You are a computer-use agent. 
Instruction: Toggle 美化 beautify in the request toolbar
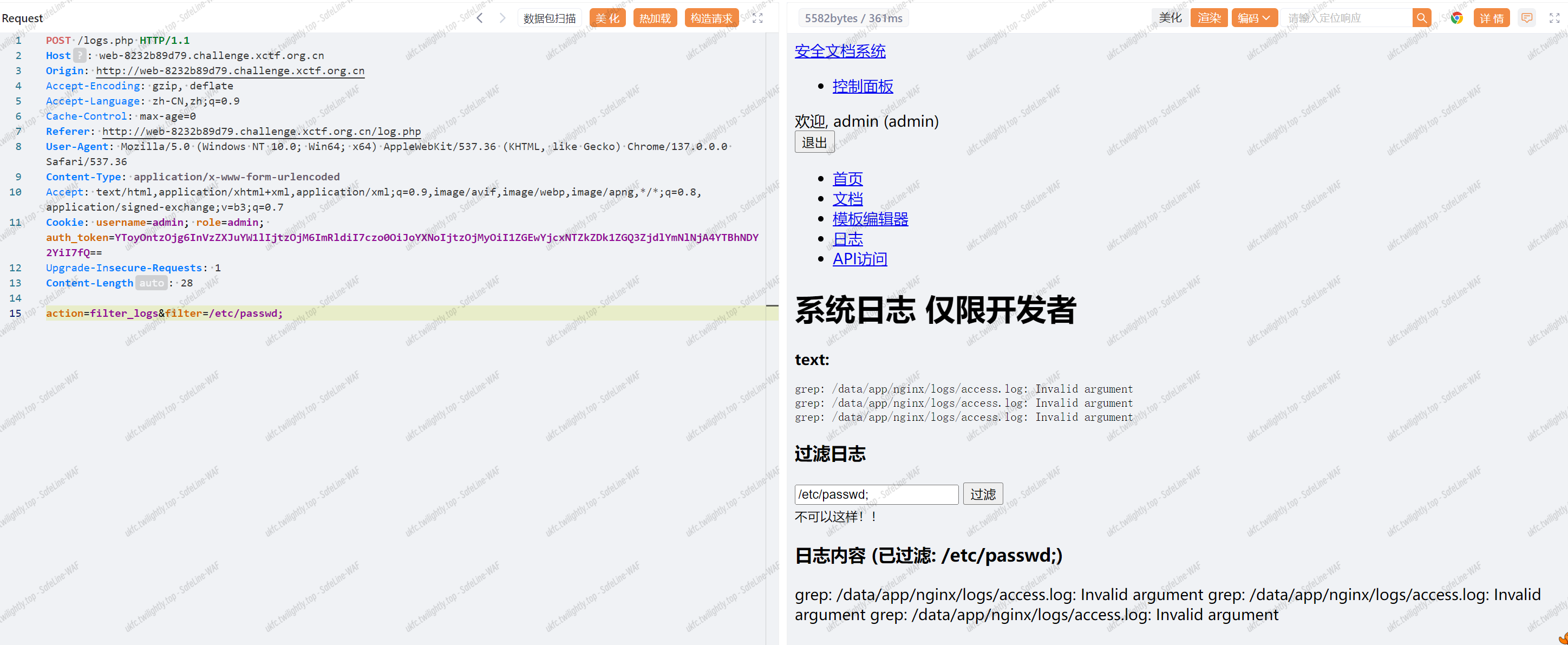607,18
